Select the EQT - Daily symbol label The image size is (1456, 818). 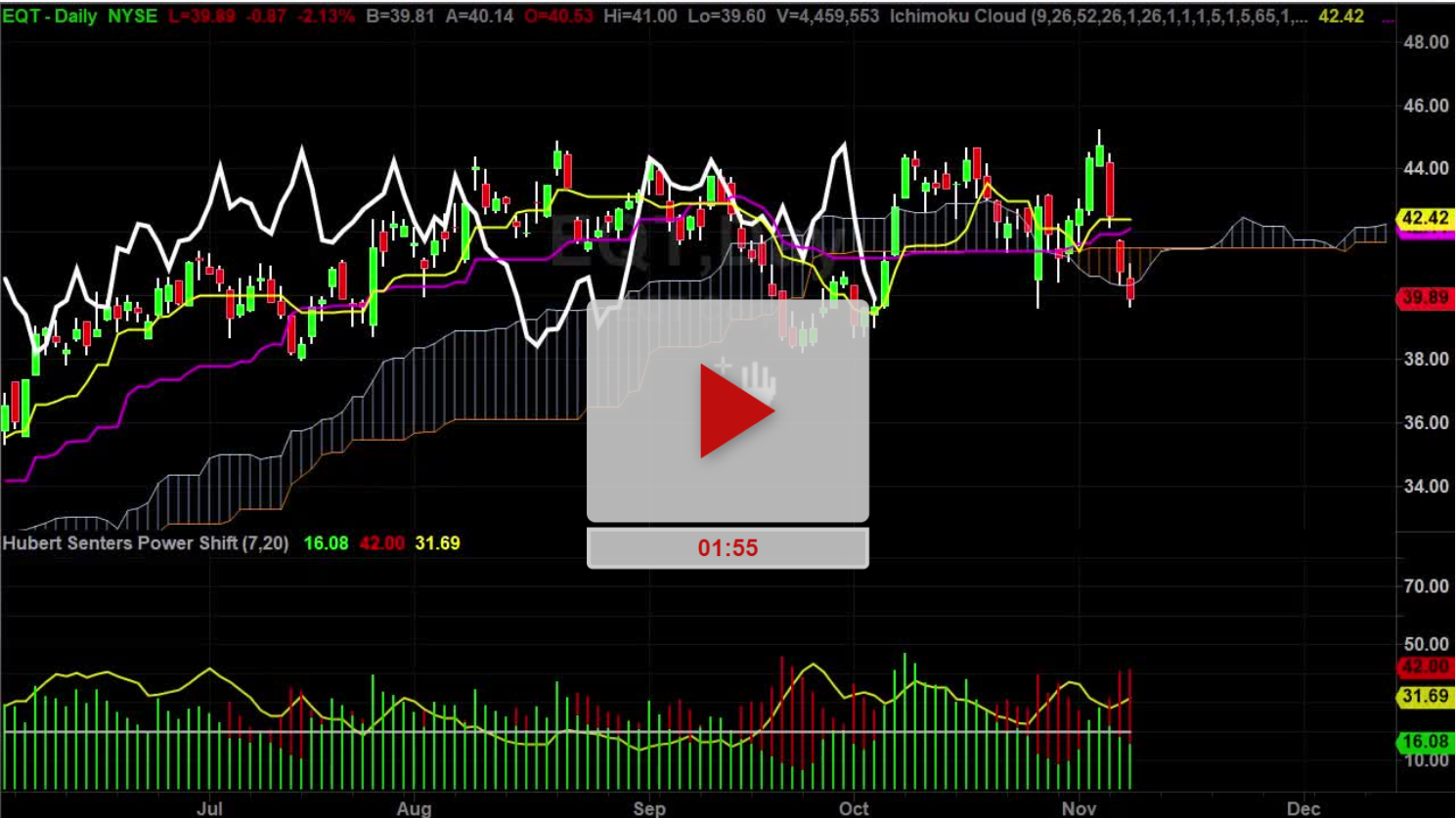tap(79, 17)
